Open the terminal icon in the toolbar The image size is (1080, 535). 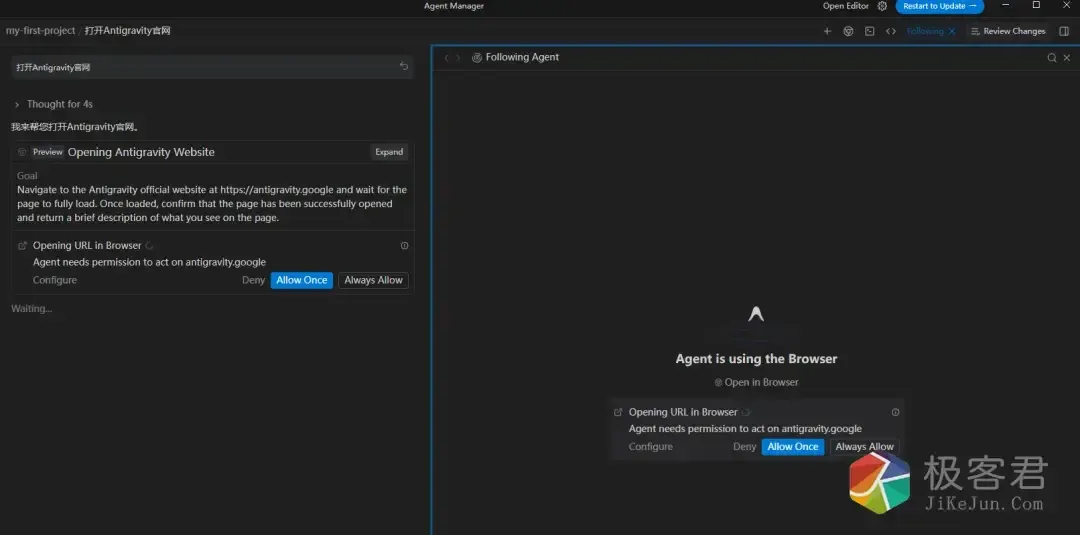pos(869,31)
